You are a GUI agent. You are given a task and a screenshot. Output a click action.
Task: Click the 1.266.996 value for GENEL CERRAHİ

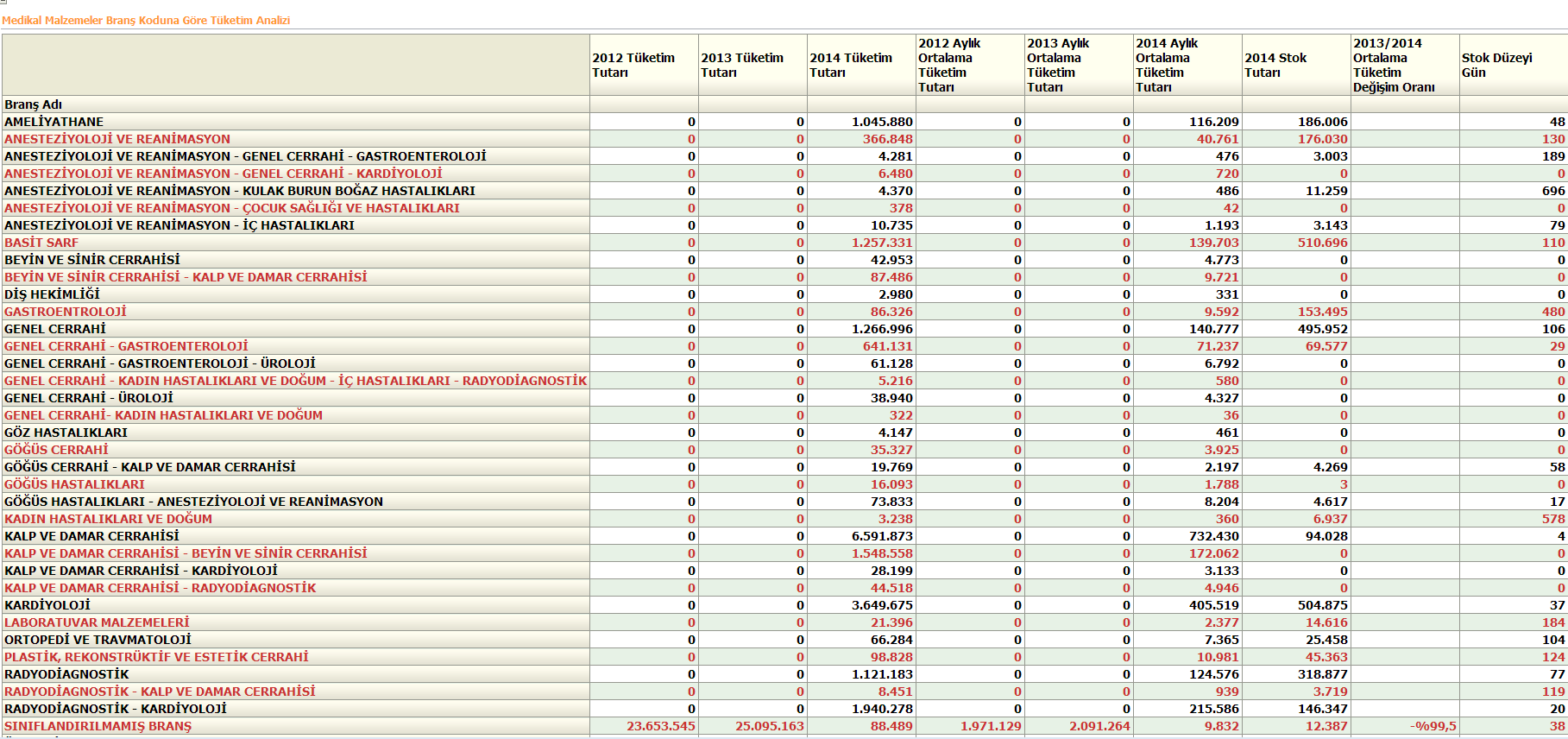point(882,329)
